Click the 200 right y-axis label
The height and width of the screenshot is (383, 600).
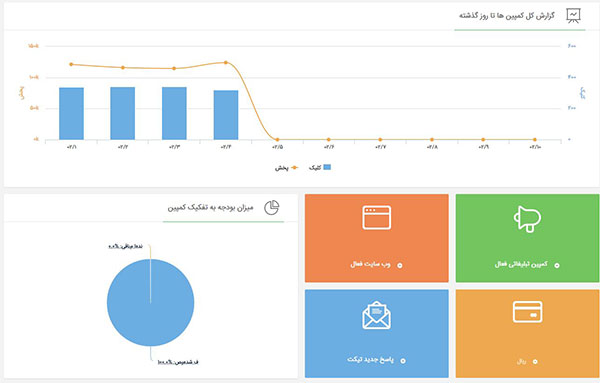[572, 108]
